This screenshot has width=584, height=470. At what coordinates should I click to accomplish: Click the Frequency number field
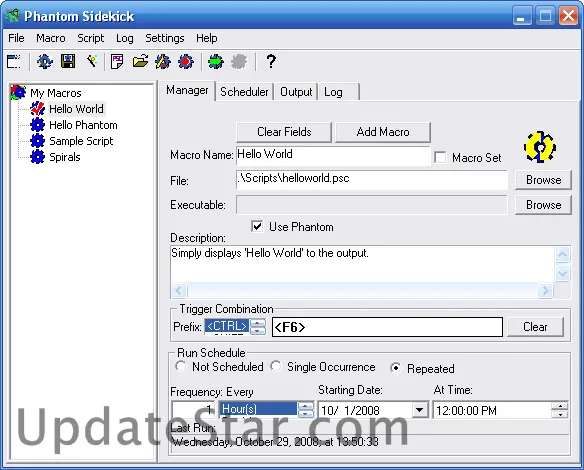pyautogui.click(x=193, y=409)
